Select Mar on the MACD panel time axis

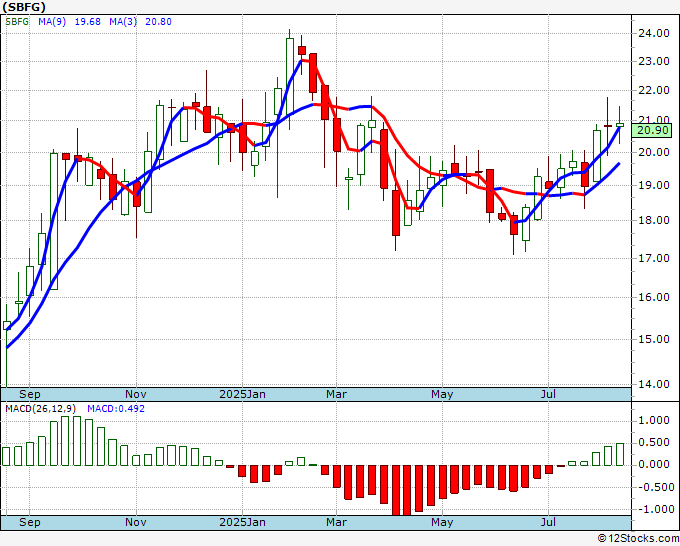tap(337, 522)
